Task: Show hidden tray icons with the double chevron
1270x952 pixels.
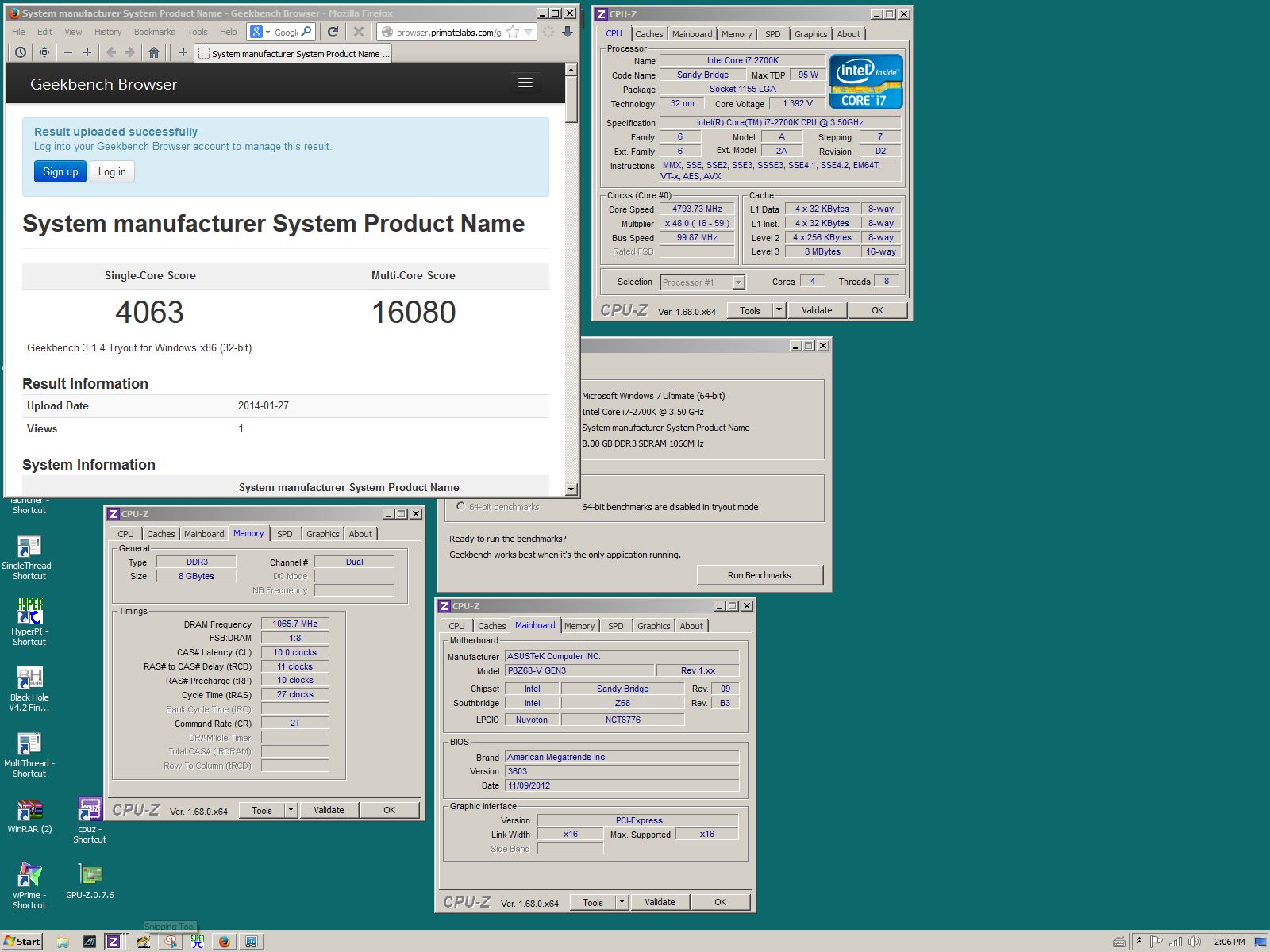Action: (x=1139, y=942)
